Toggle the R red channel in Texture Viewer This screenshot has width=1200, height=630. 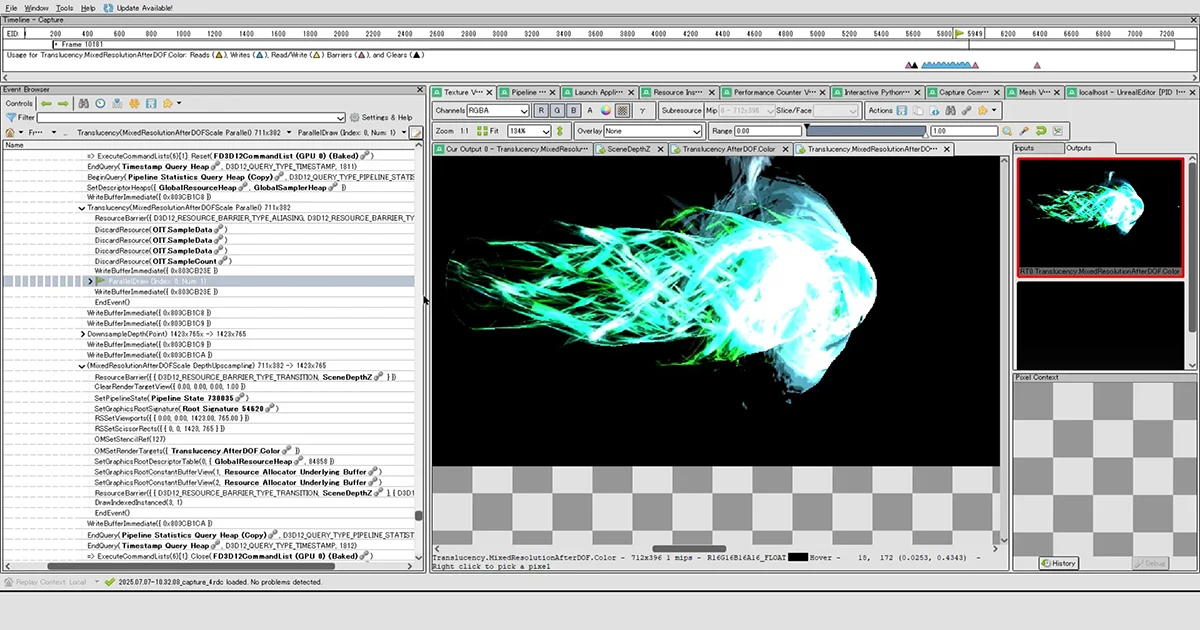click(542, 112)
